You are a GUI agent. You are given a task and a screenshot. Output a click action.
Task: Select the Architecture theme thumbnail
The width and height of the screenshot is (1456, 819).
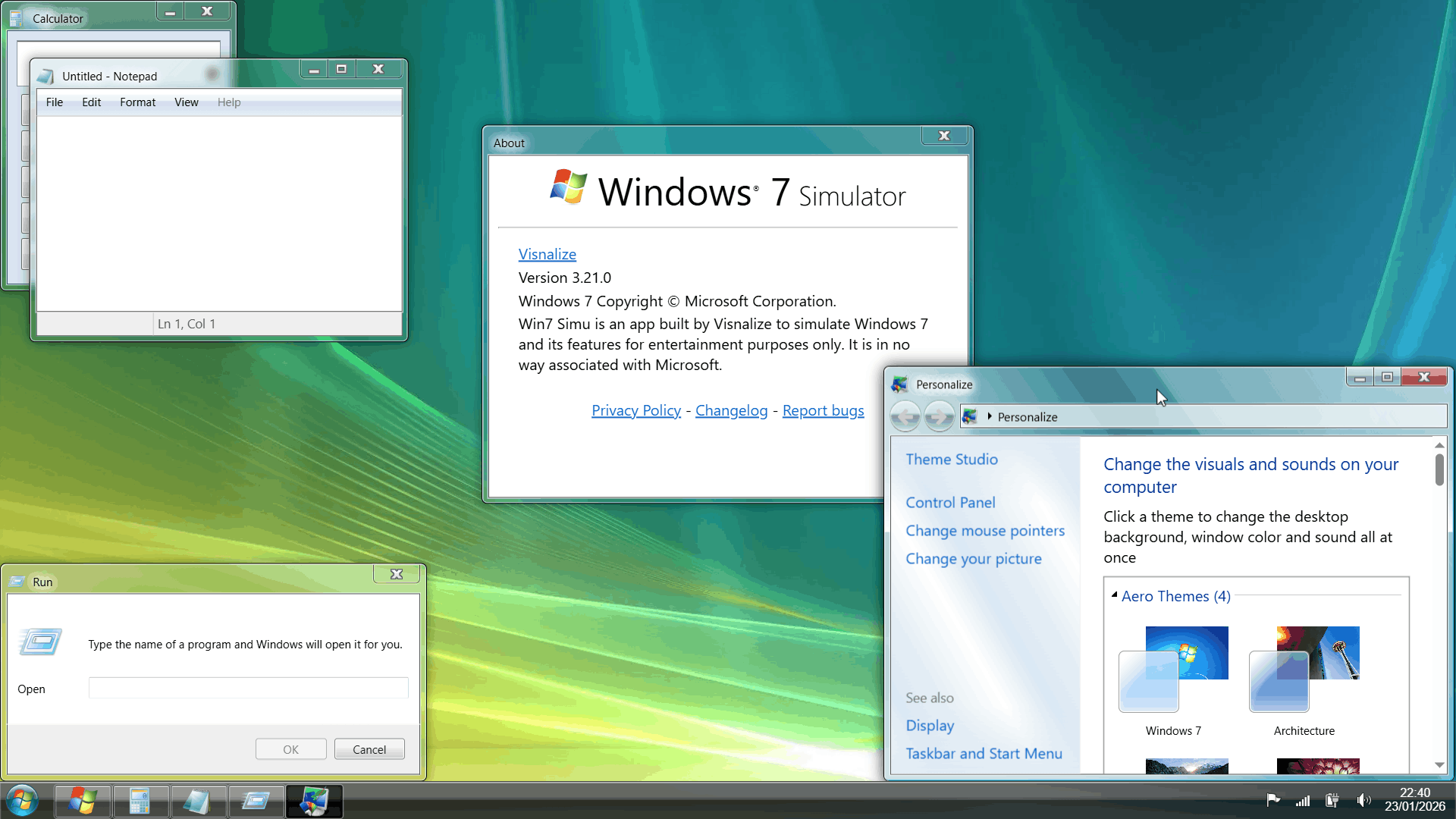[x=1304, y=668]
